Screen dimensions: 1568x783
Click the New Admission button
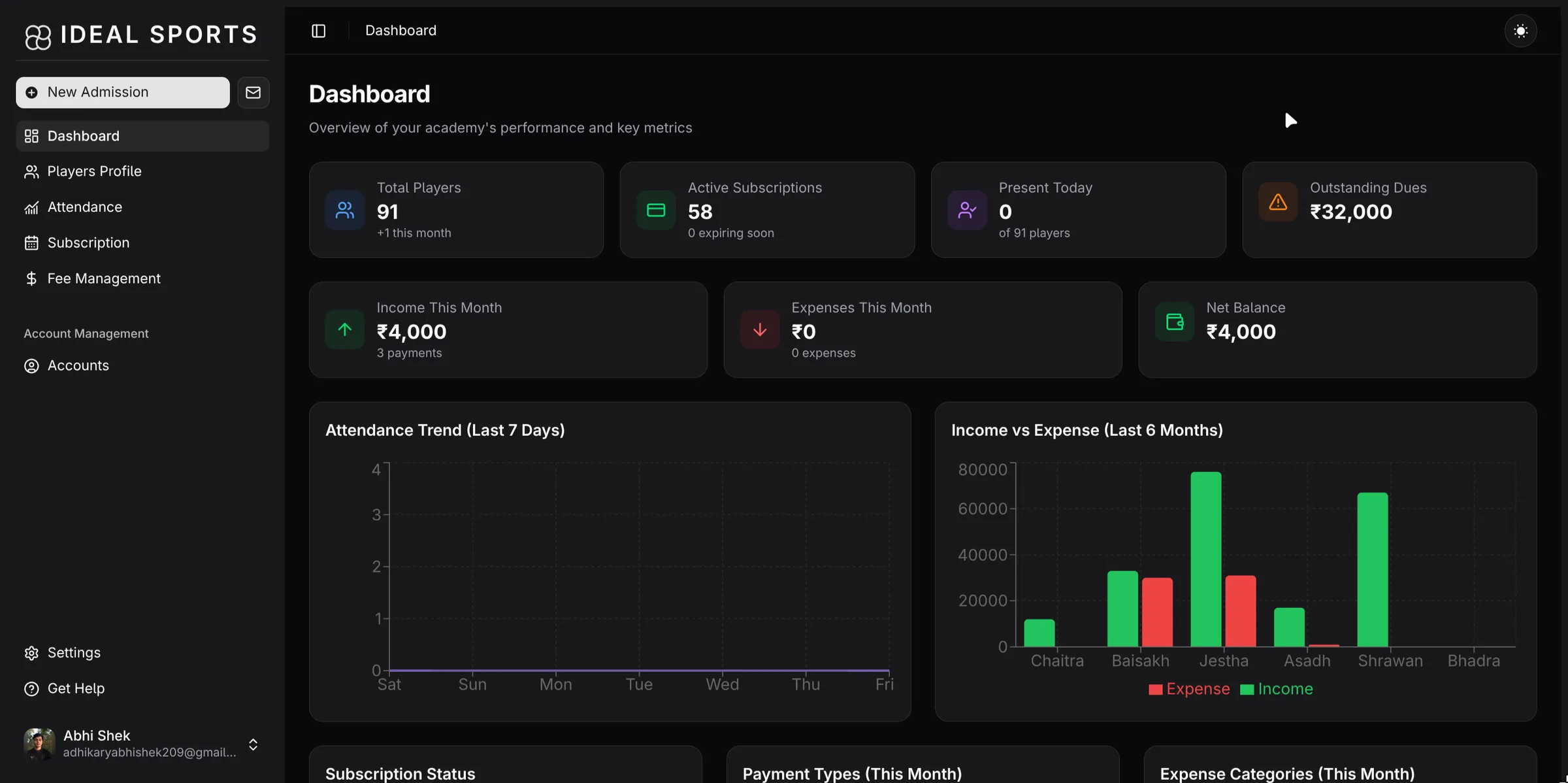(x=123, y=92)
